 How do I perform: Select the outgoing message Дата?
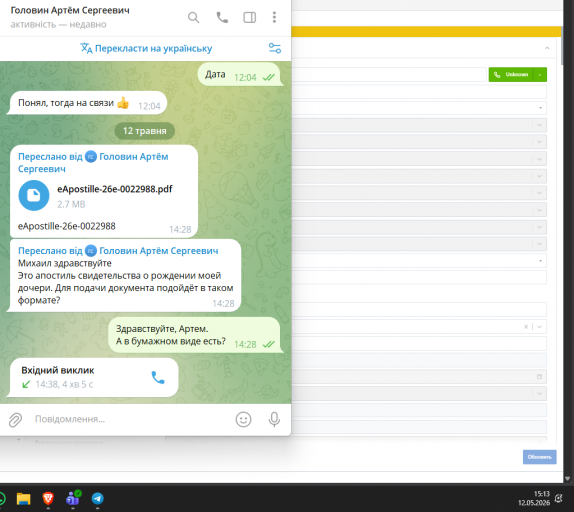[x=240, y=75]
